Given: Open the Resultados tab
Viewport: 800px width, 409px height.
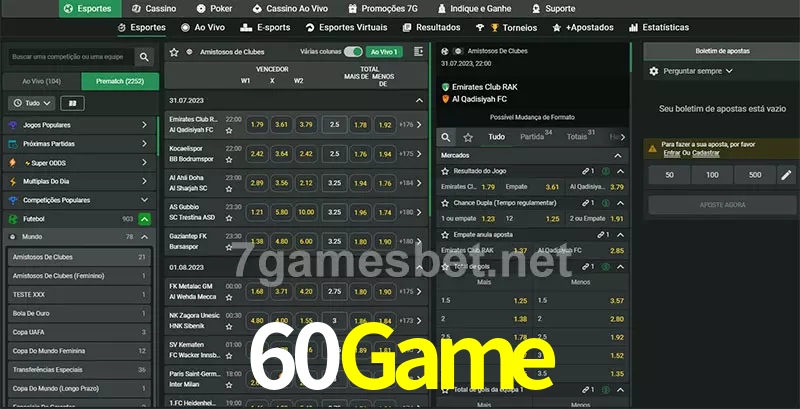Looking at the screenshot, I should click(431, 28).
